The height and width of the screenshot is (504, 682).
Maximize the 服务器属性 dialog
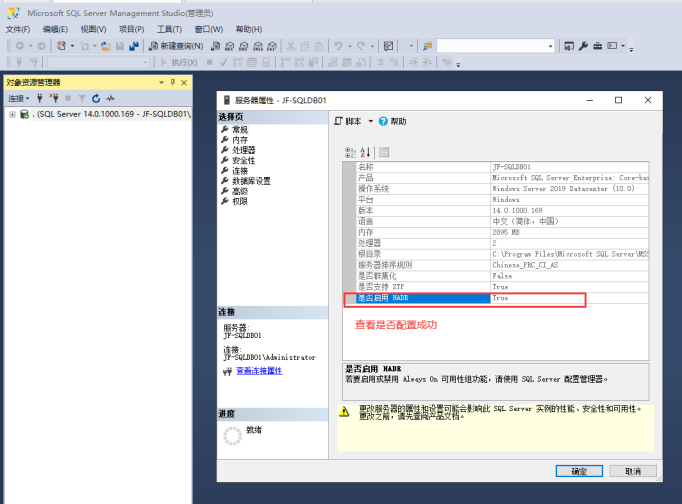point(618,100)
